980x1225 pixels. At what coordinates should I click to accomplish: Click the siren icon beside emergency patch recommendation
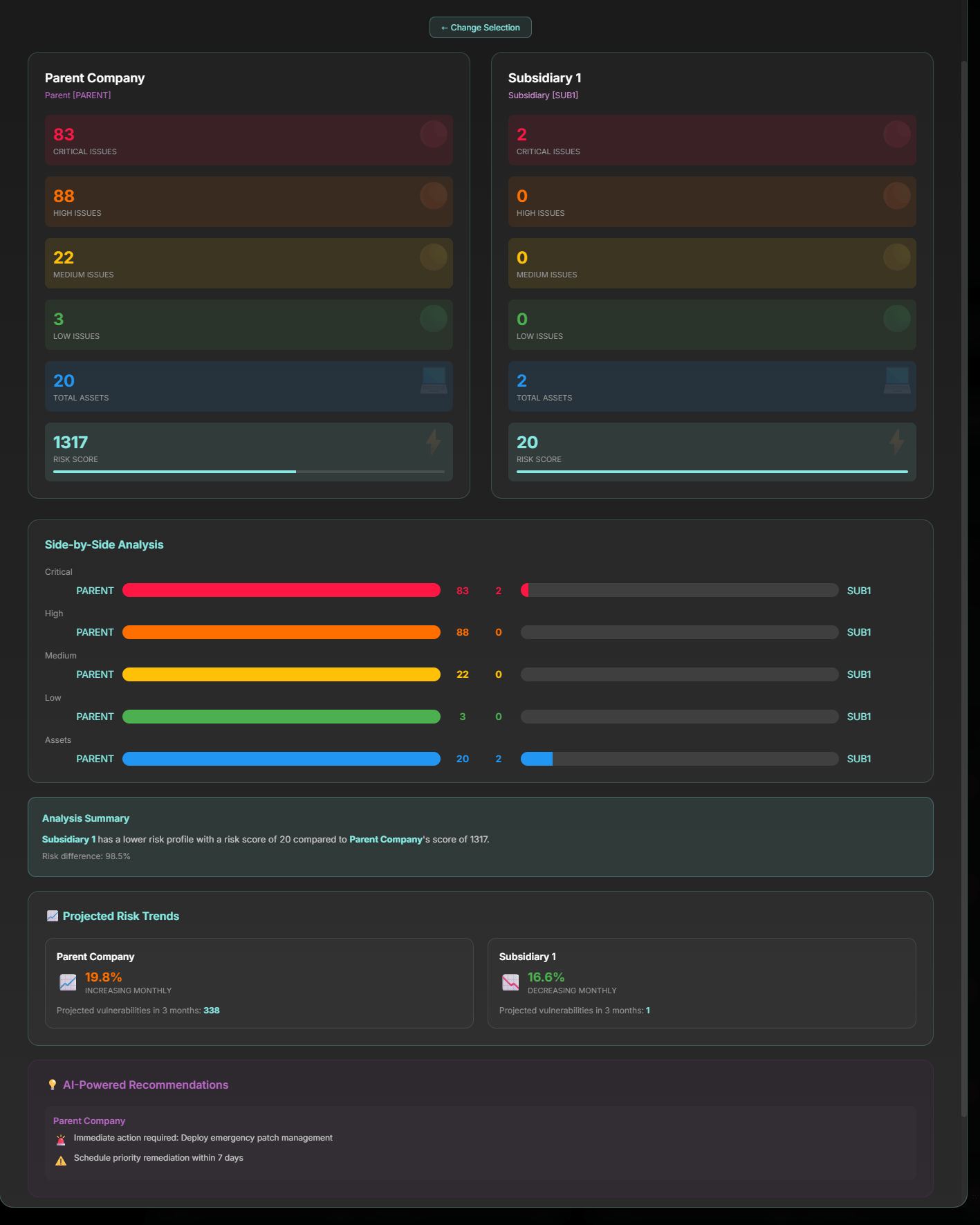pyautogui.click(x=61, y=1140)
